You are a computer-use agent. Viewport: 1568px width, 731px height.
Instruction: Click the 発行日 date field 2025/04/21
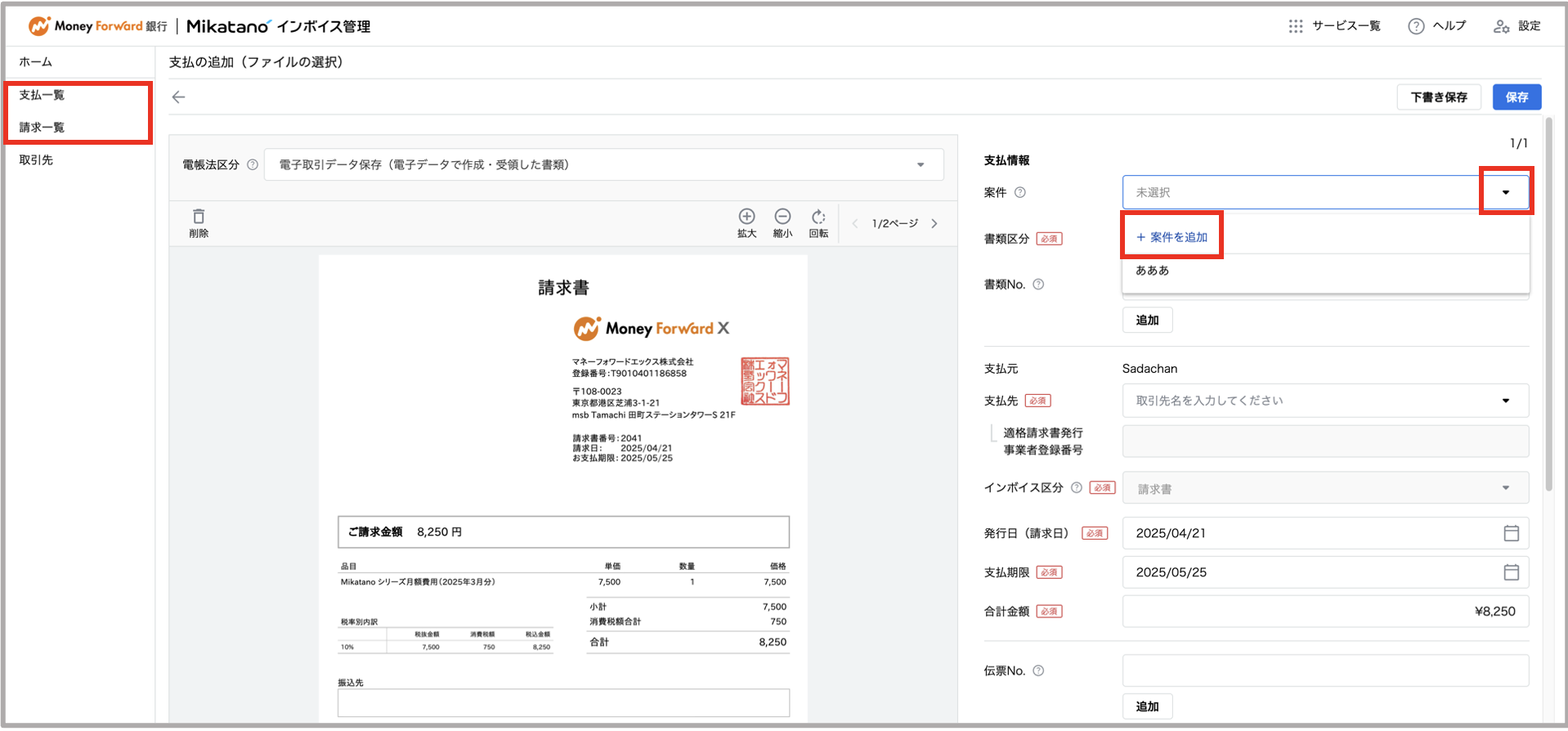pos(1325,533)
